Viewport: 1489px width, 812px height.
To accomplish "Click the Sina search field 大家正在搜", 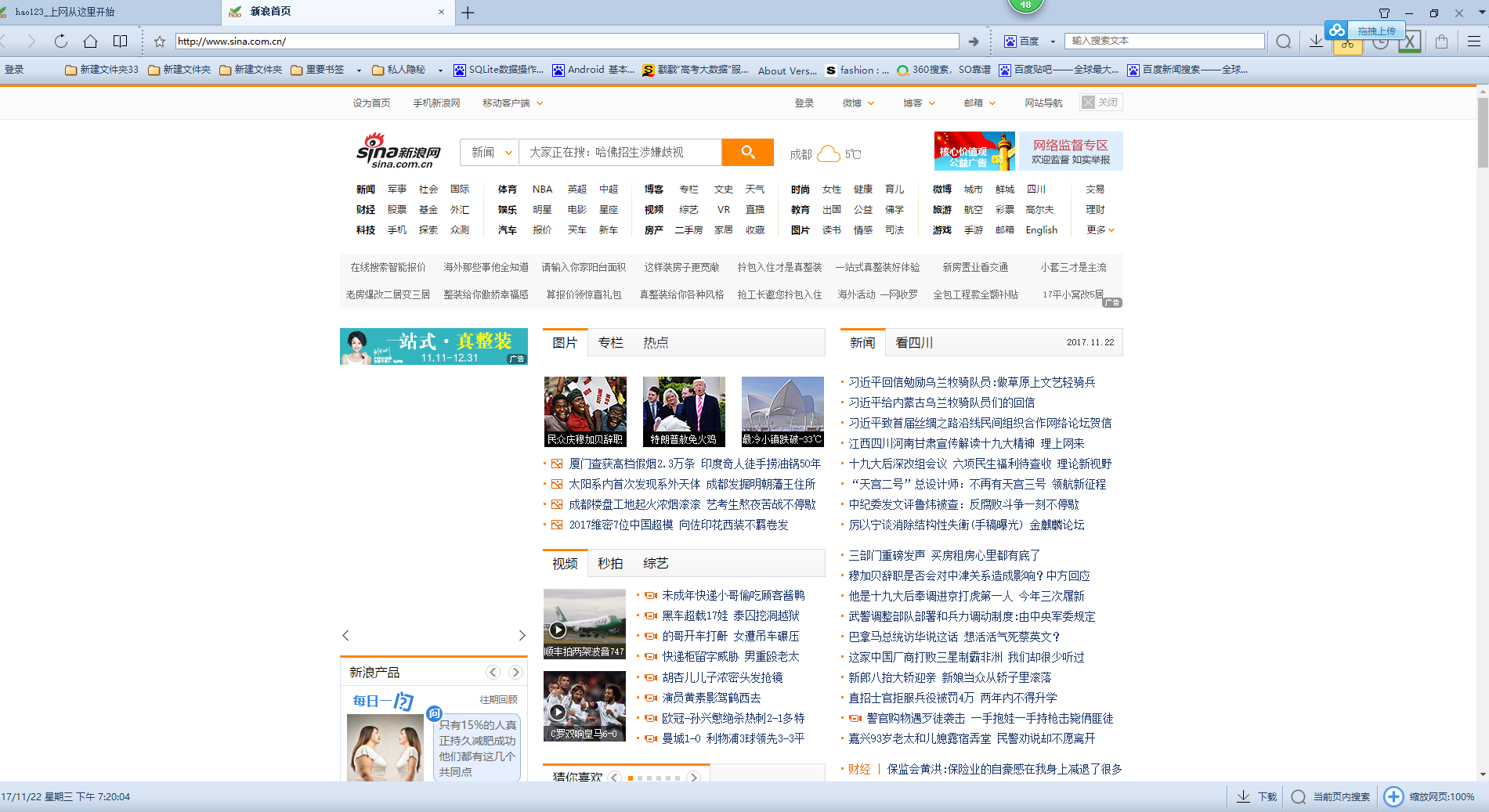I will point(620,152).
